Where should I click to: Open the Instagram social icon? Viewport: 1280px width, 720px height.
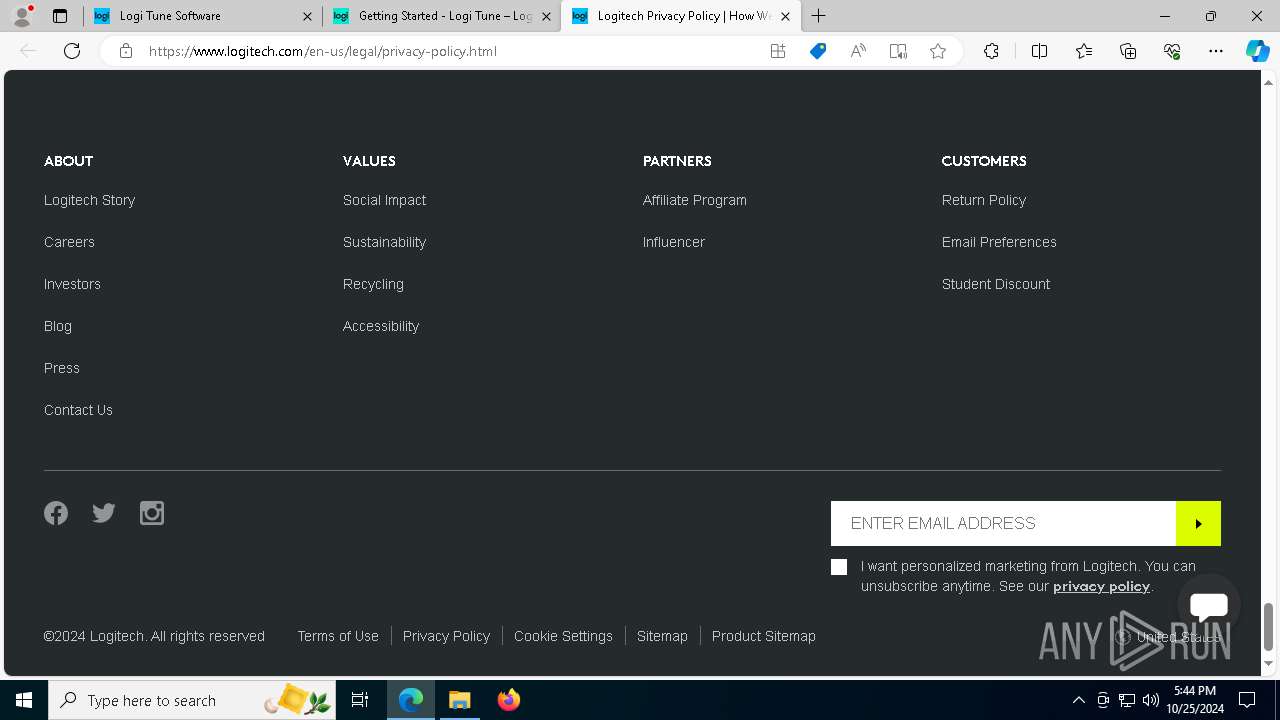[152, 513]
